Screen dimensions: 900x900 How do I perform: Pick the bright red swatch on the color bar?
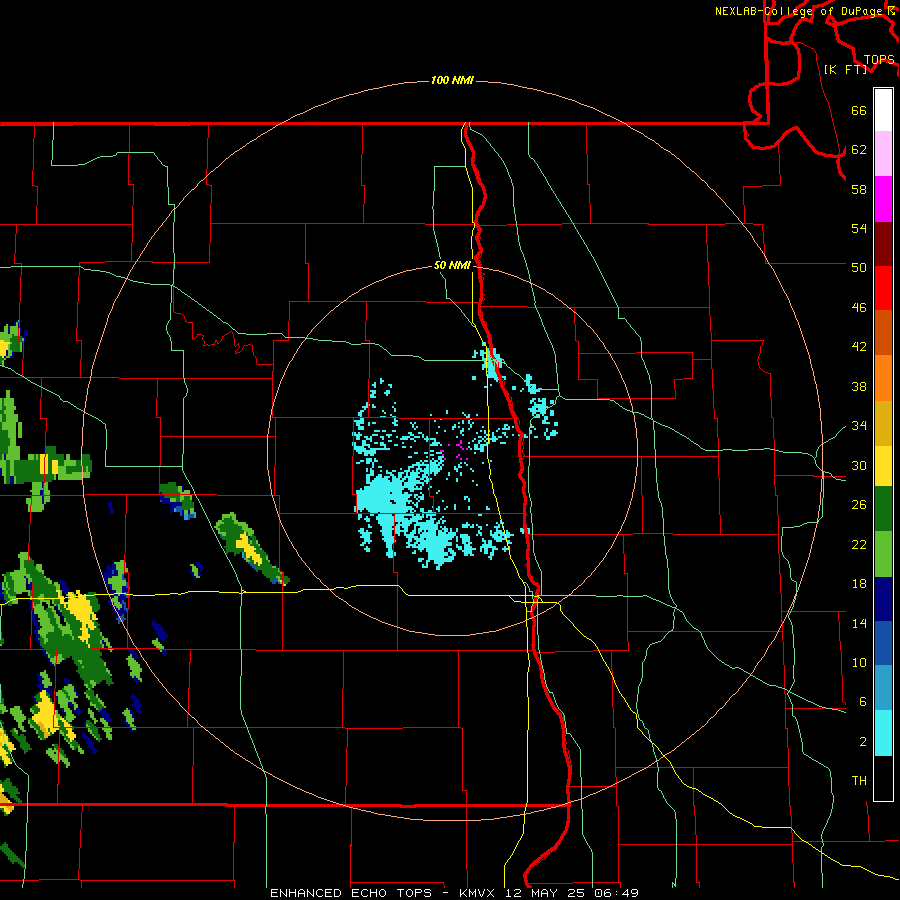coord(883,288)
